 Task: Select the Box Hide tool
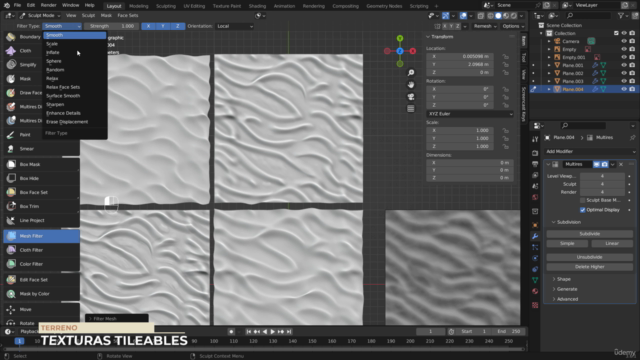[41, 178]
